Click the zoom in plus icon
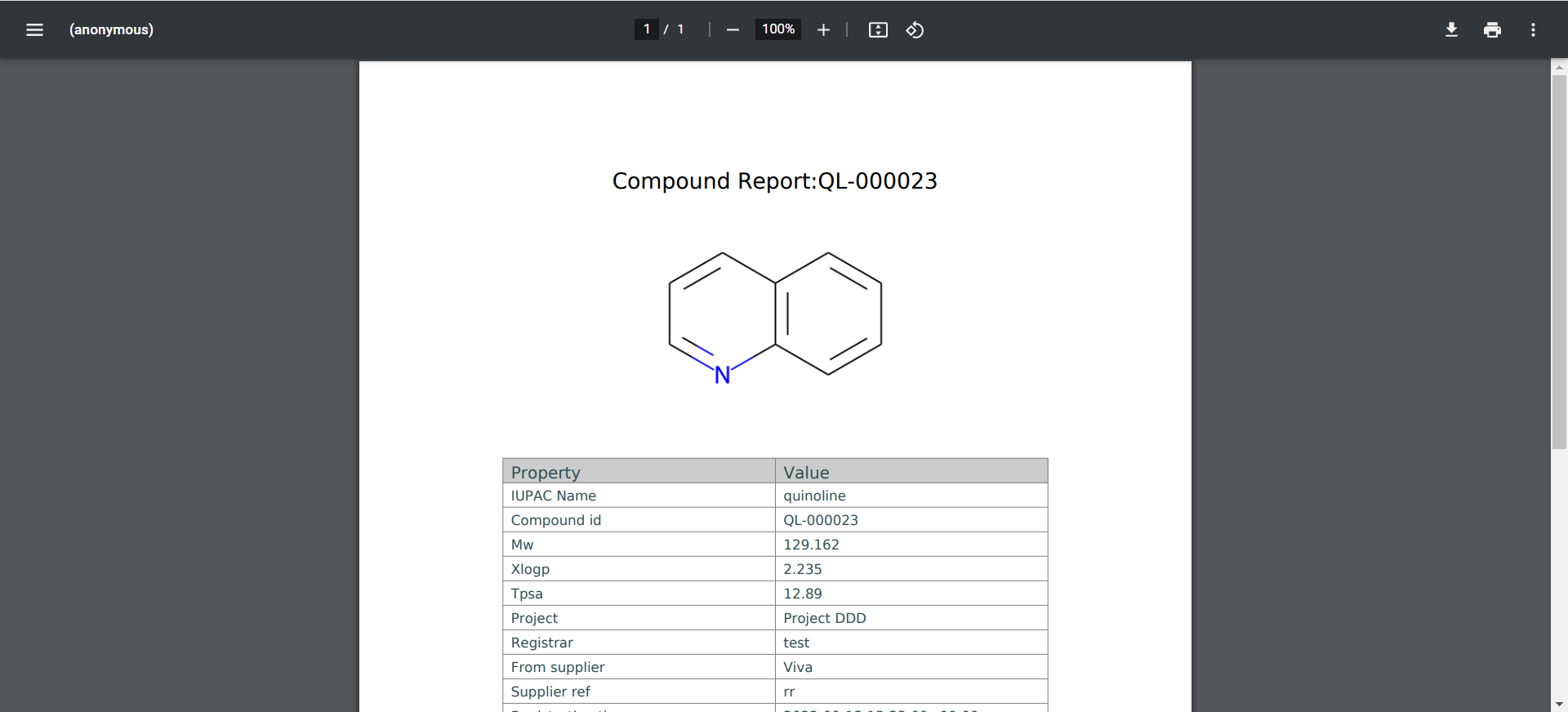 click(x=823, y=29)
